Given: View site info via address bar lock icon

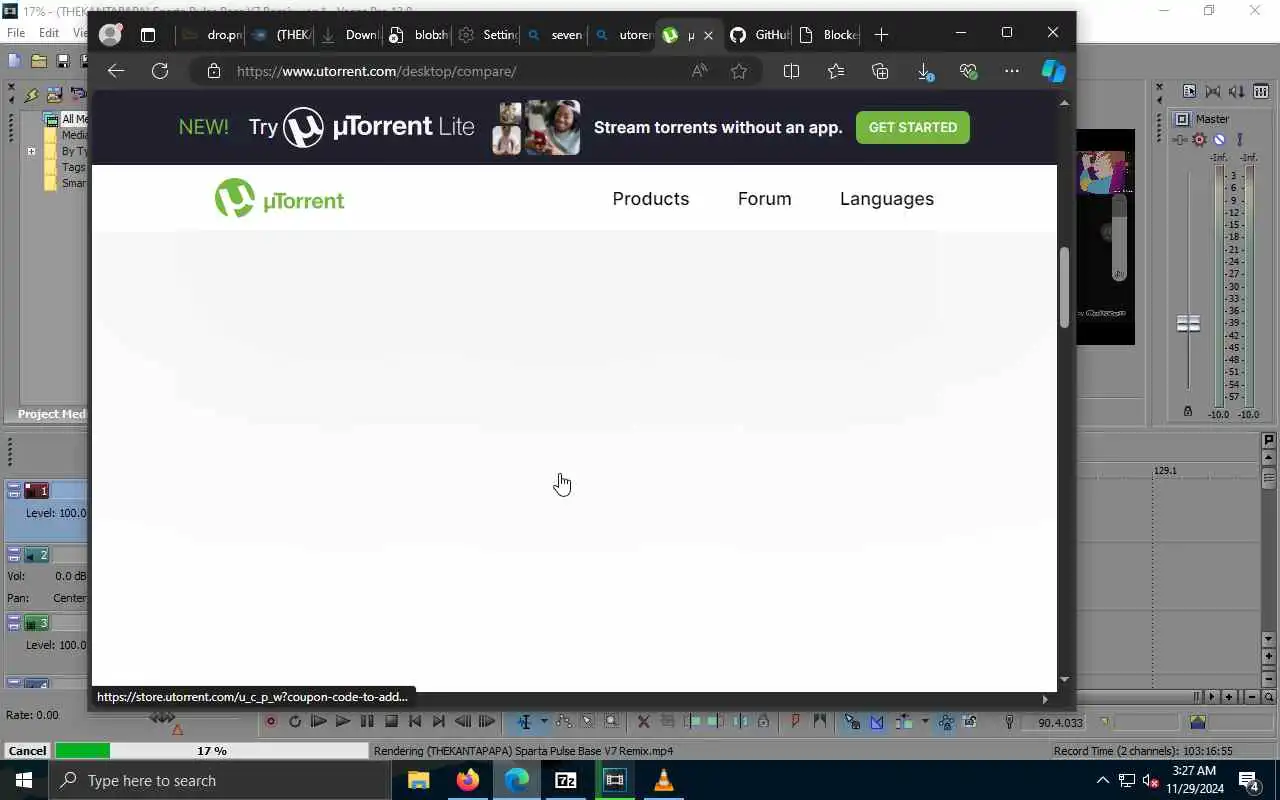Looking at the screenshot, I should (x=213, y=71).
